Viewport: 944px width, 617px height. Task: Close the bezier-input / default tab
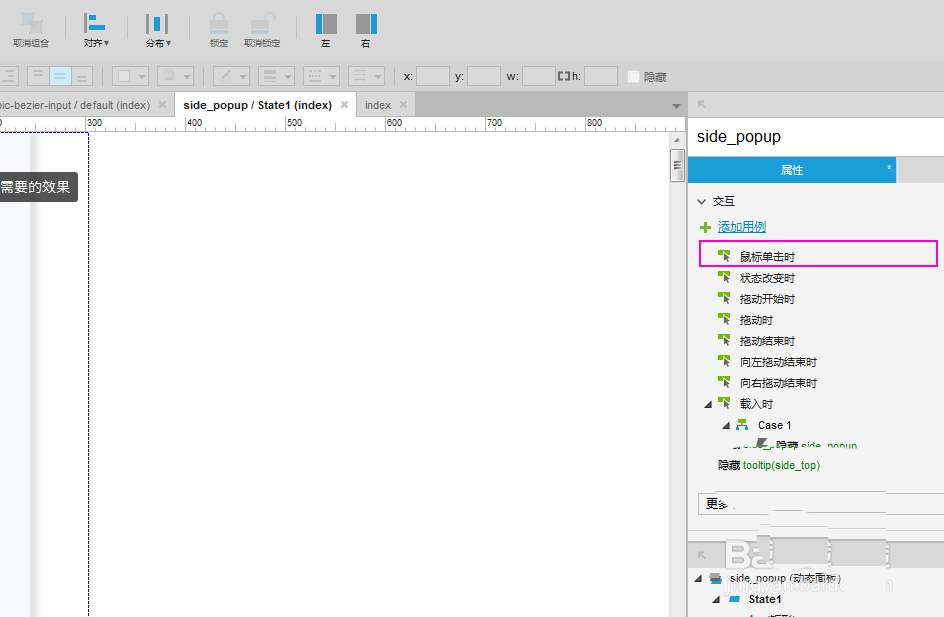(162, 105)
